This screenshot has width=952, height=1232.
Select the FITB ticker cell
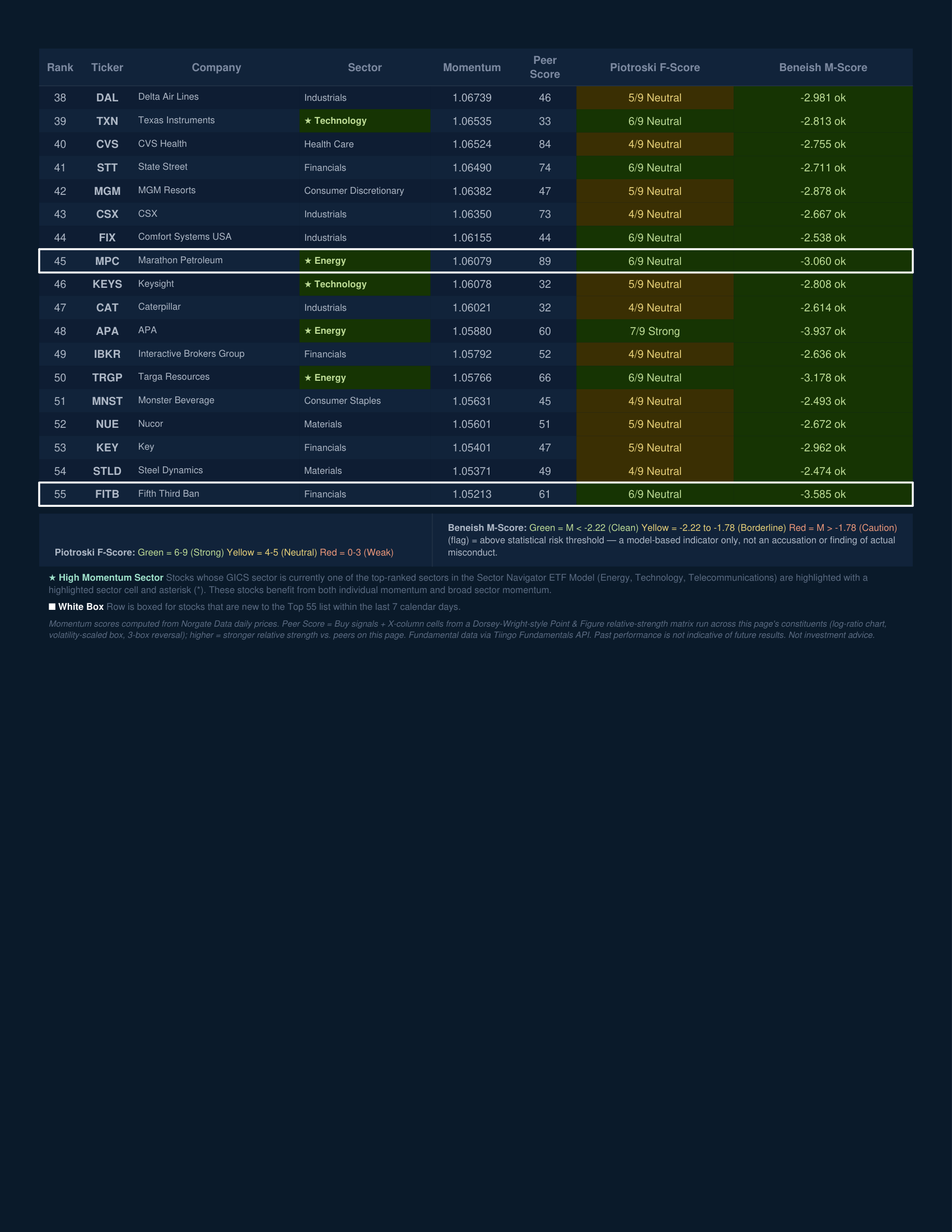107,494
